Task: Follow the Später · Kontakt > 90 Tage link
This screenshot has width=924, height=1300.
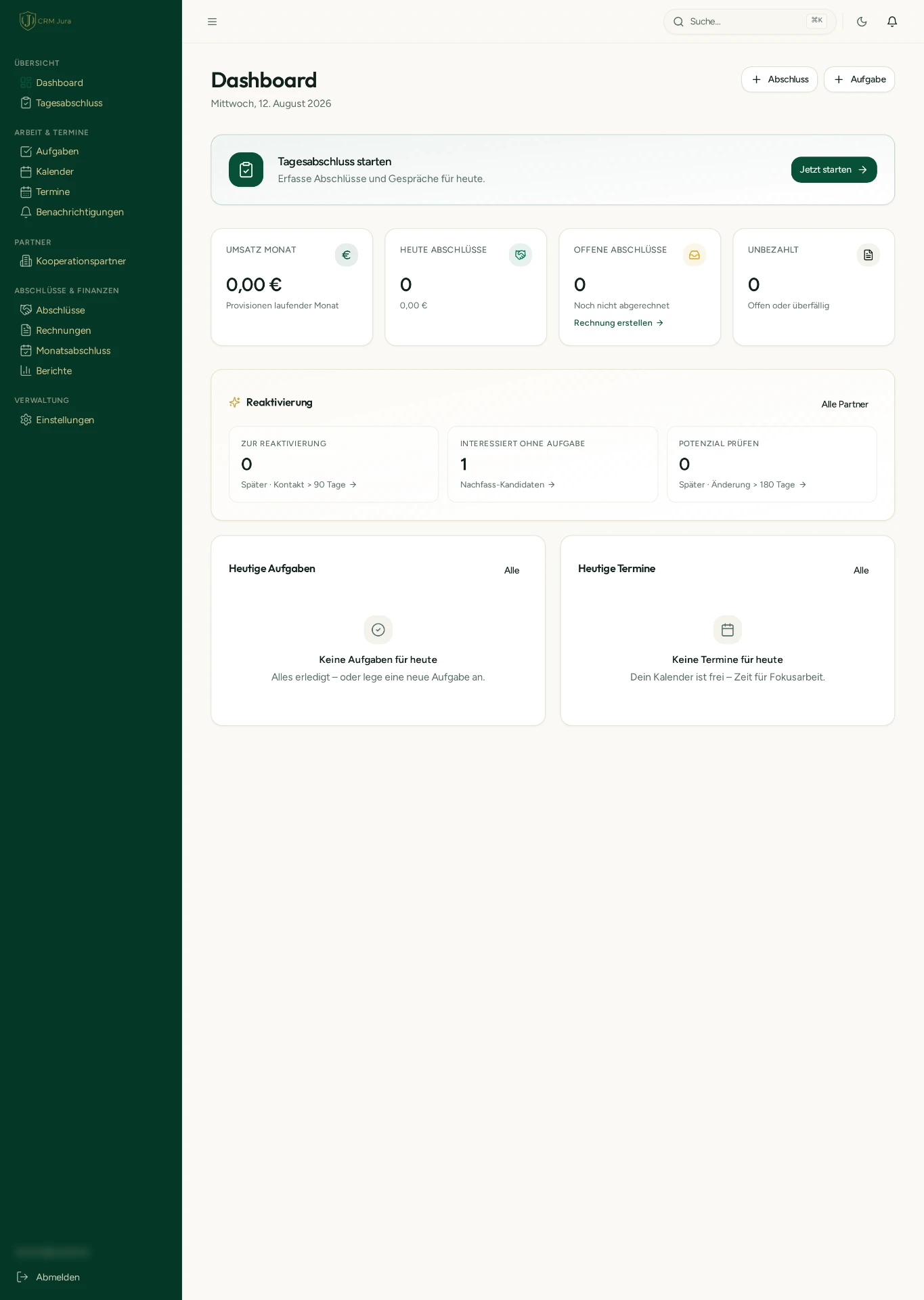Action: pyautogui.click(x=299, y=485)
